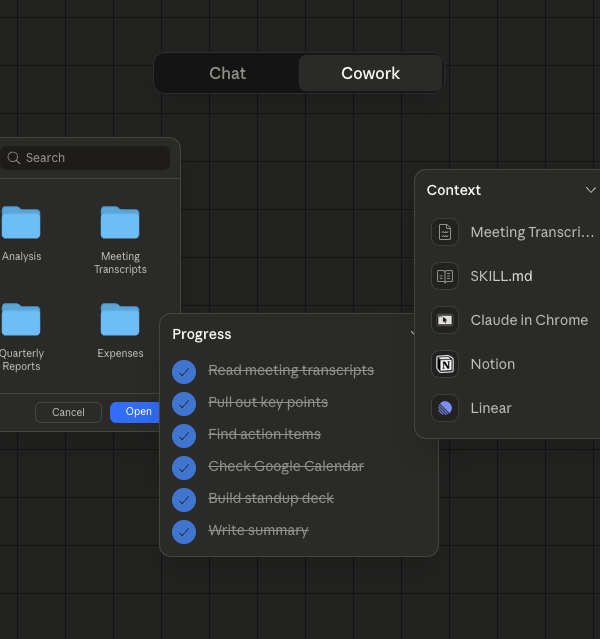Open the Expenses folder icon
Viewport: 600px width, 639px height.
120,320
